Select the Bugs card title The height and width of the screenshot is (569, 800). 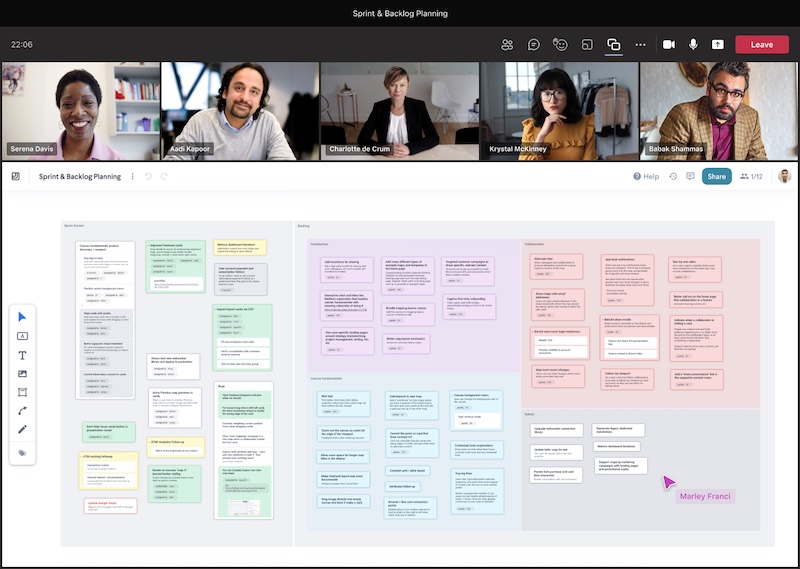222,386
